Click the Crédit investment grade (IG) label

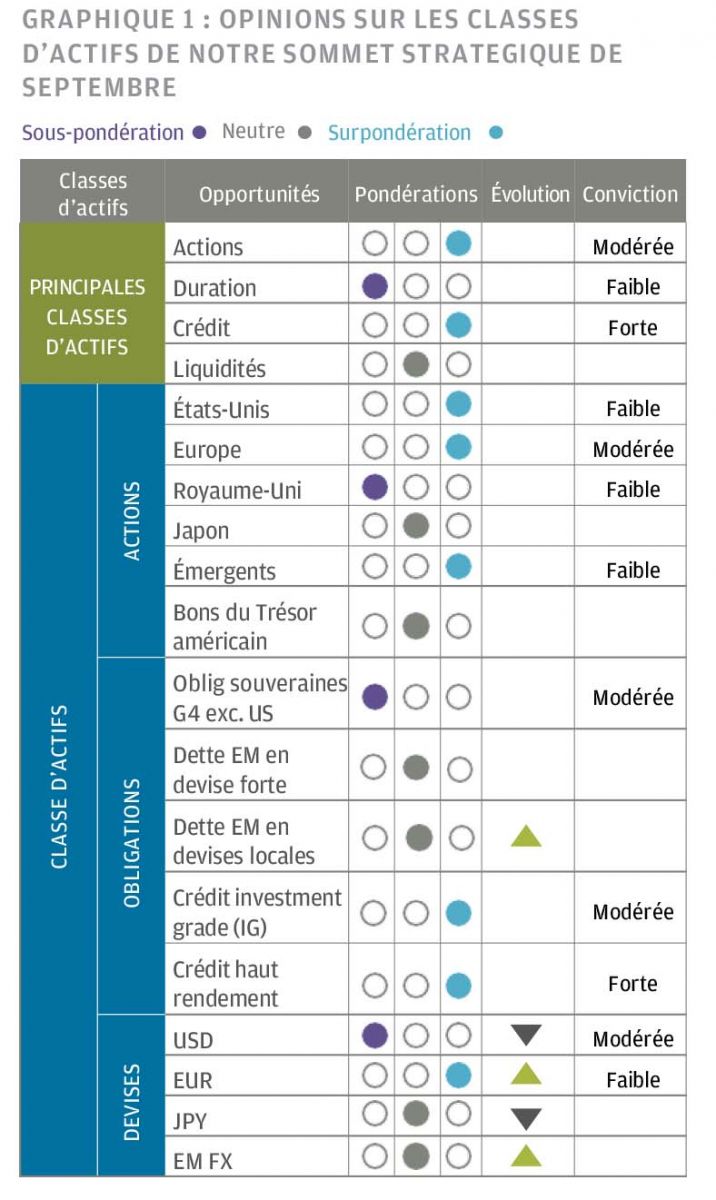tap(257, 912)
